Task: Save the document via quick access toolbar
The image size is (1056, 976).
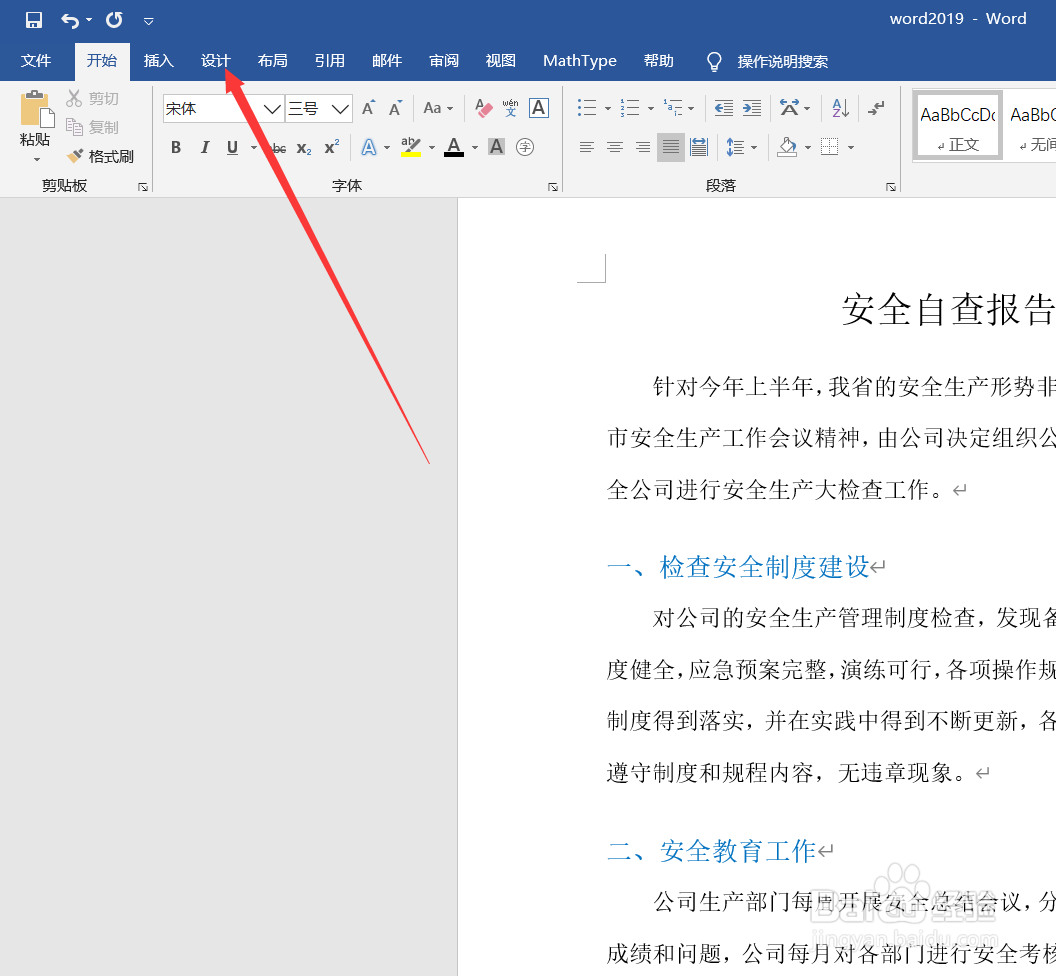Action: point(33,19)
